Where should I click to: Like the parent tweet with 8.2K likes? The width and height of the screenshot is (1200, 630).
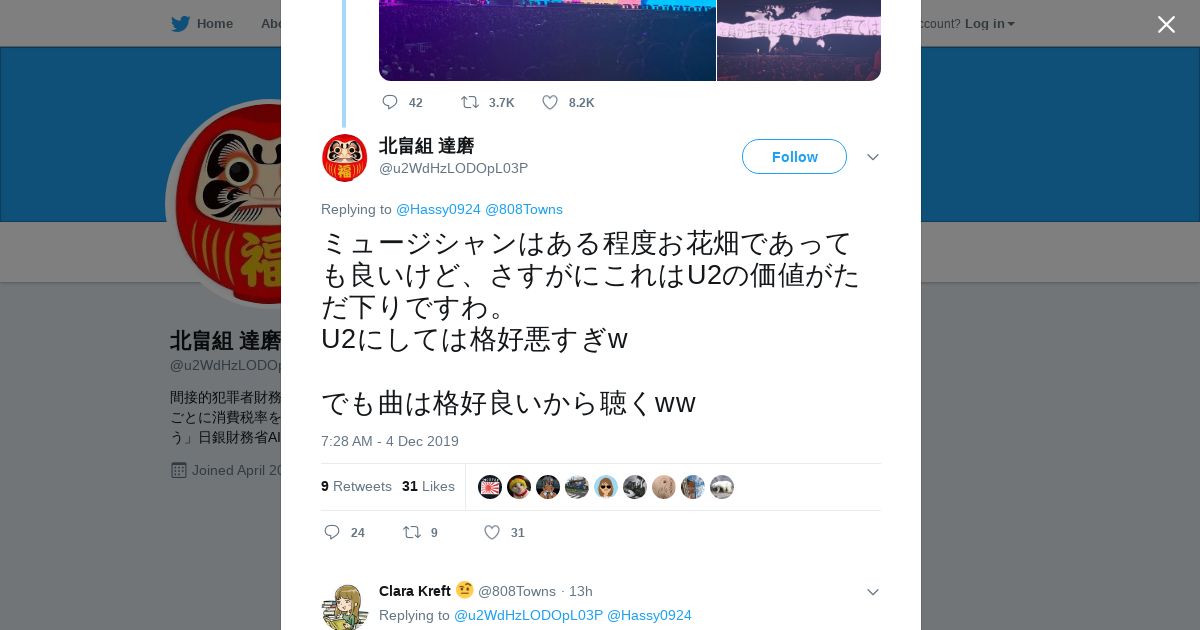pyautogui.click(x=550, y=102)
